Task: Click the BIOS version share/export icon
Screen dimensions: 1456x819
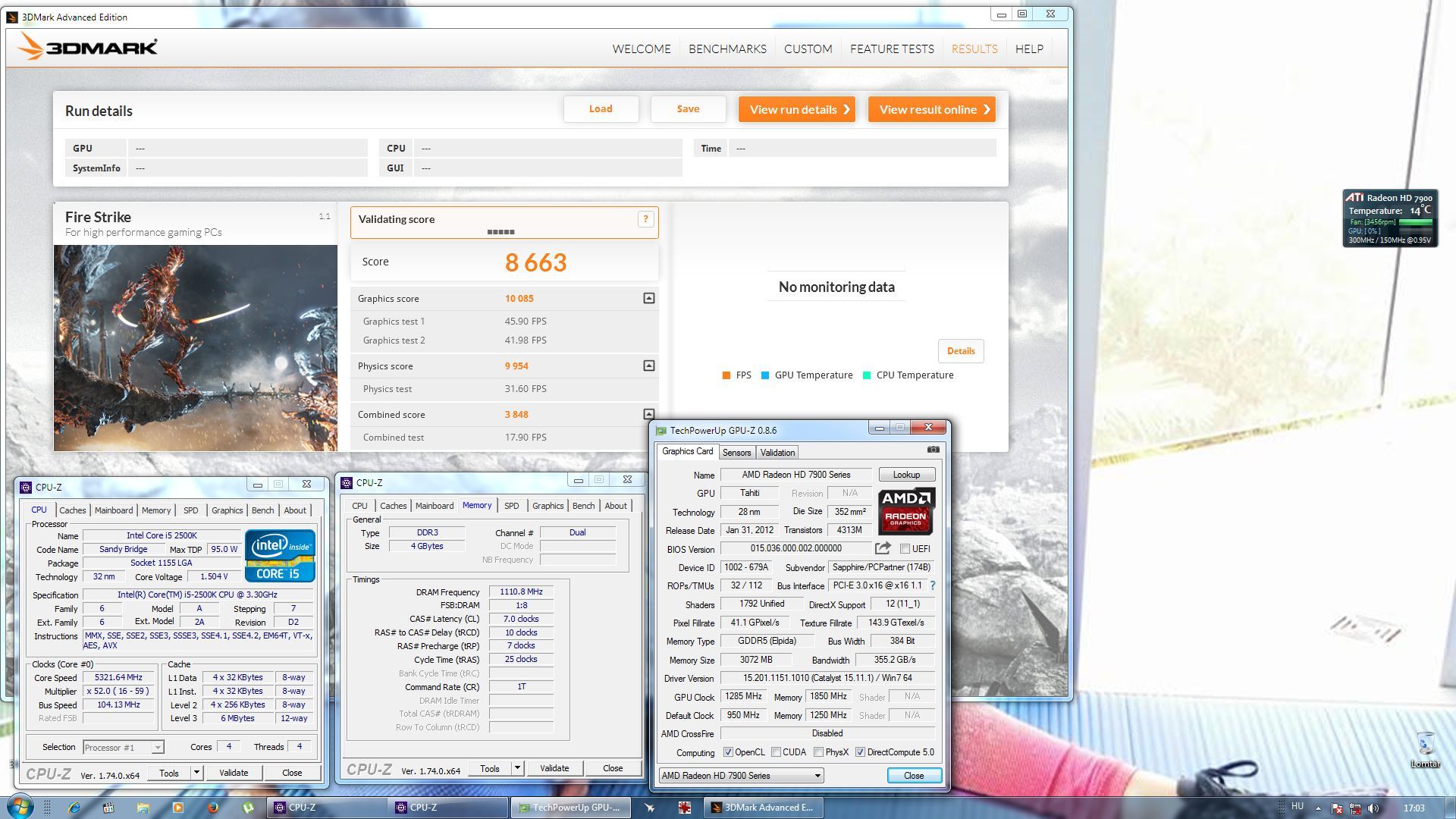Action: (882, 548)
